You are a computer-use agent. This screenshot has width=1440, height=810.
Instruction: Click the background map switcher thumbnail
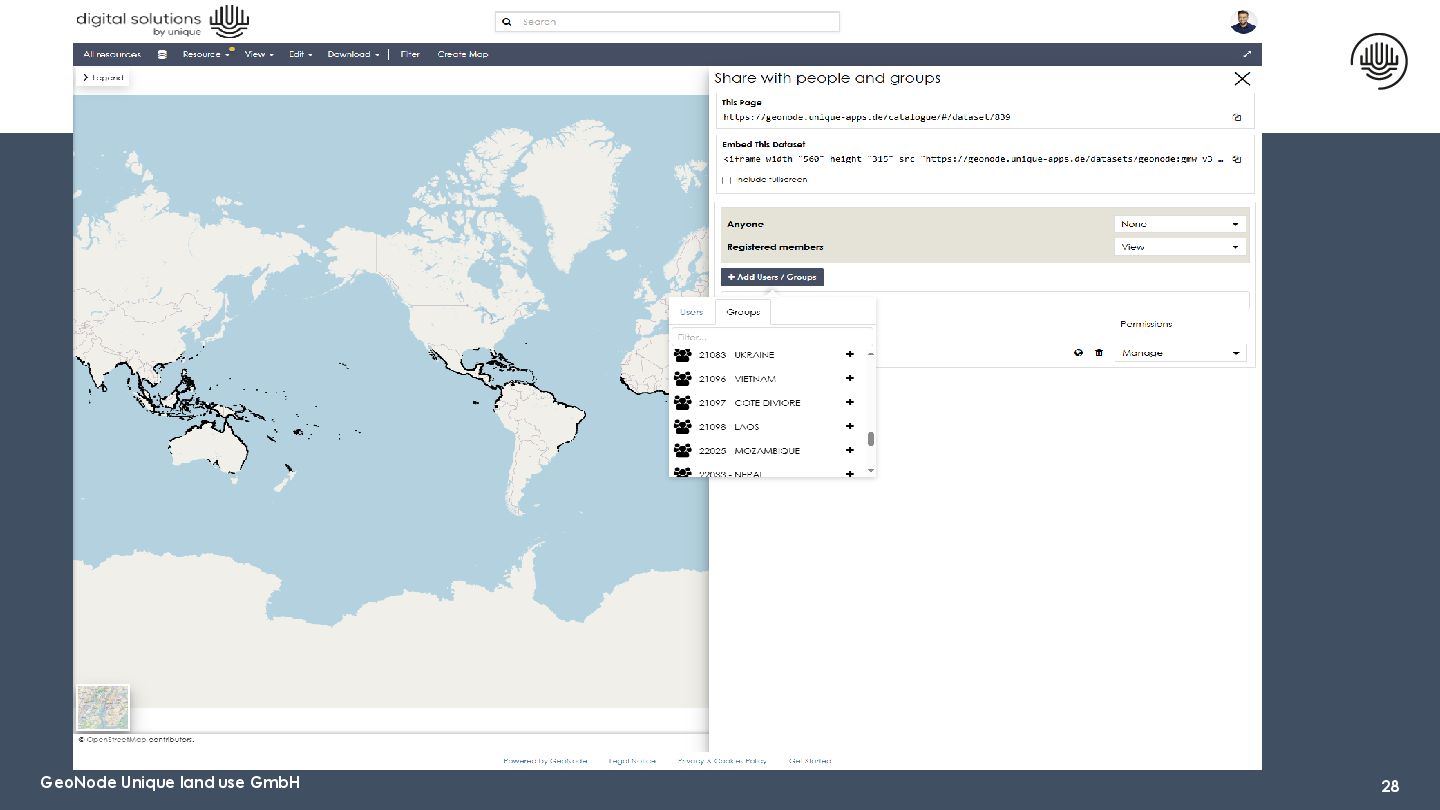[103, 707]
